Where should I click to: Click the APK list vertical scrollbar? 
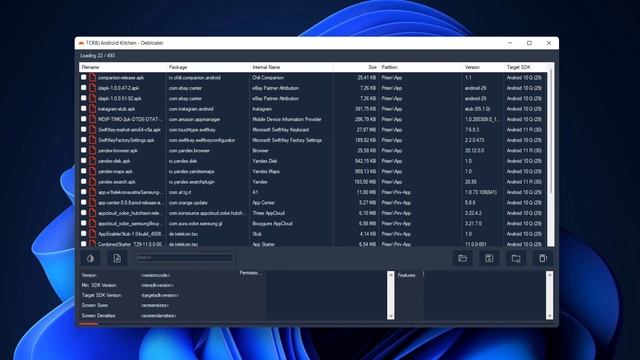click(x=551, y=155)
